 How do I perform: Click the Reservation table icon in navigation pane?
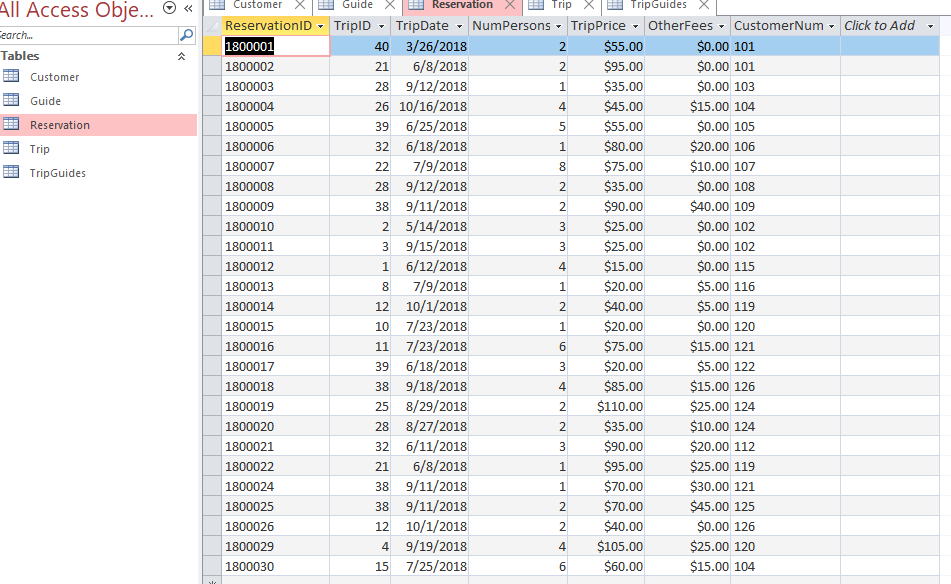(11, 124)
